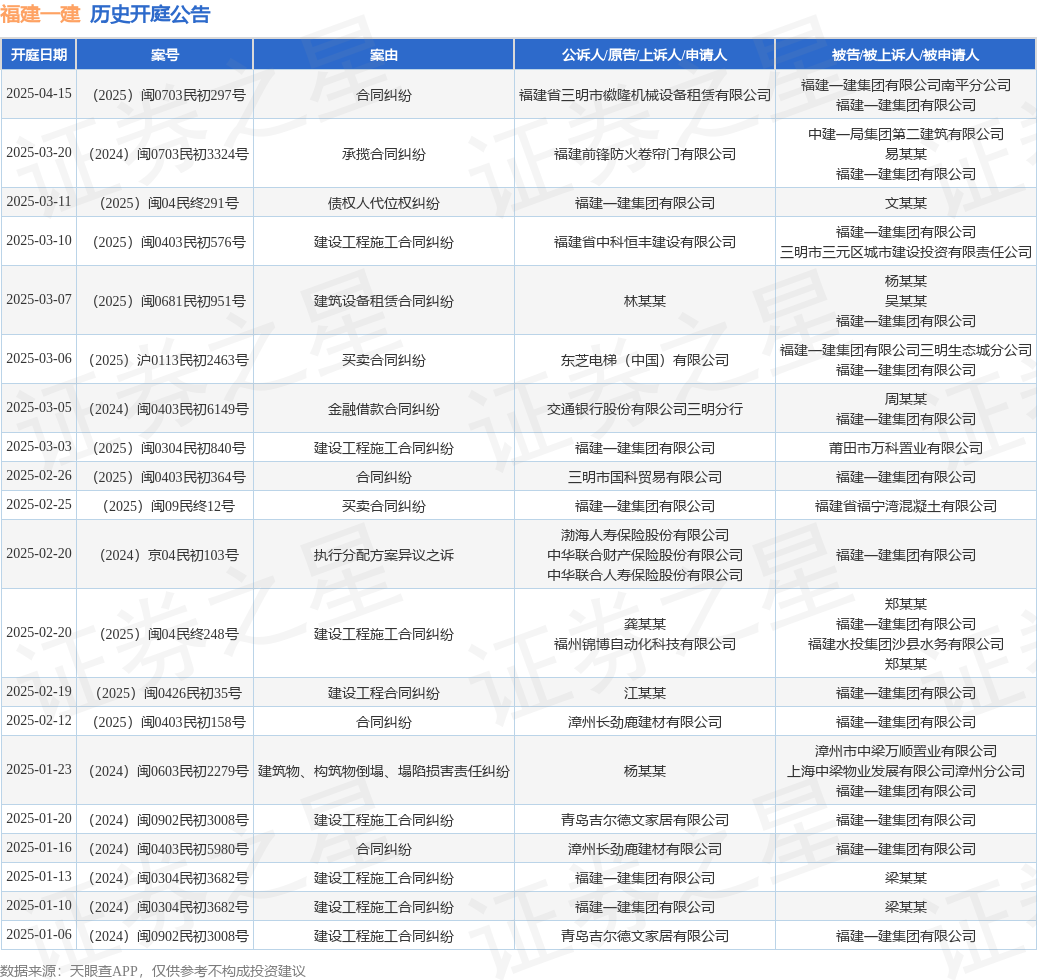
Task: Click defendant 上海中梁物业发展有限公司漳州分公司
Action: point(905,771)
